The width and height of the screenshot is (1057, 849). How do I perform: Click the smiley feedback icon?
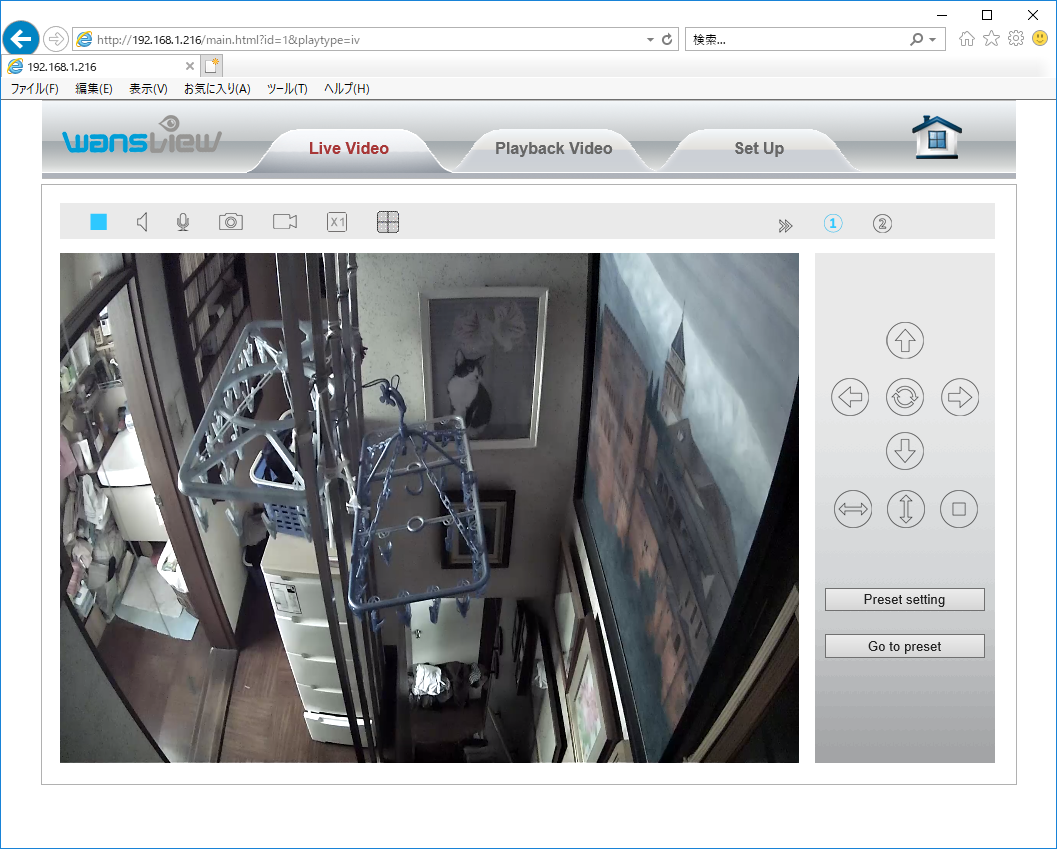(x=1040, y=38)
